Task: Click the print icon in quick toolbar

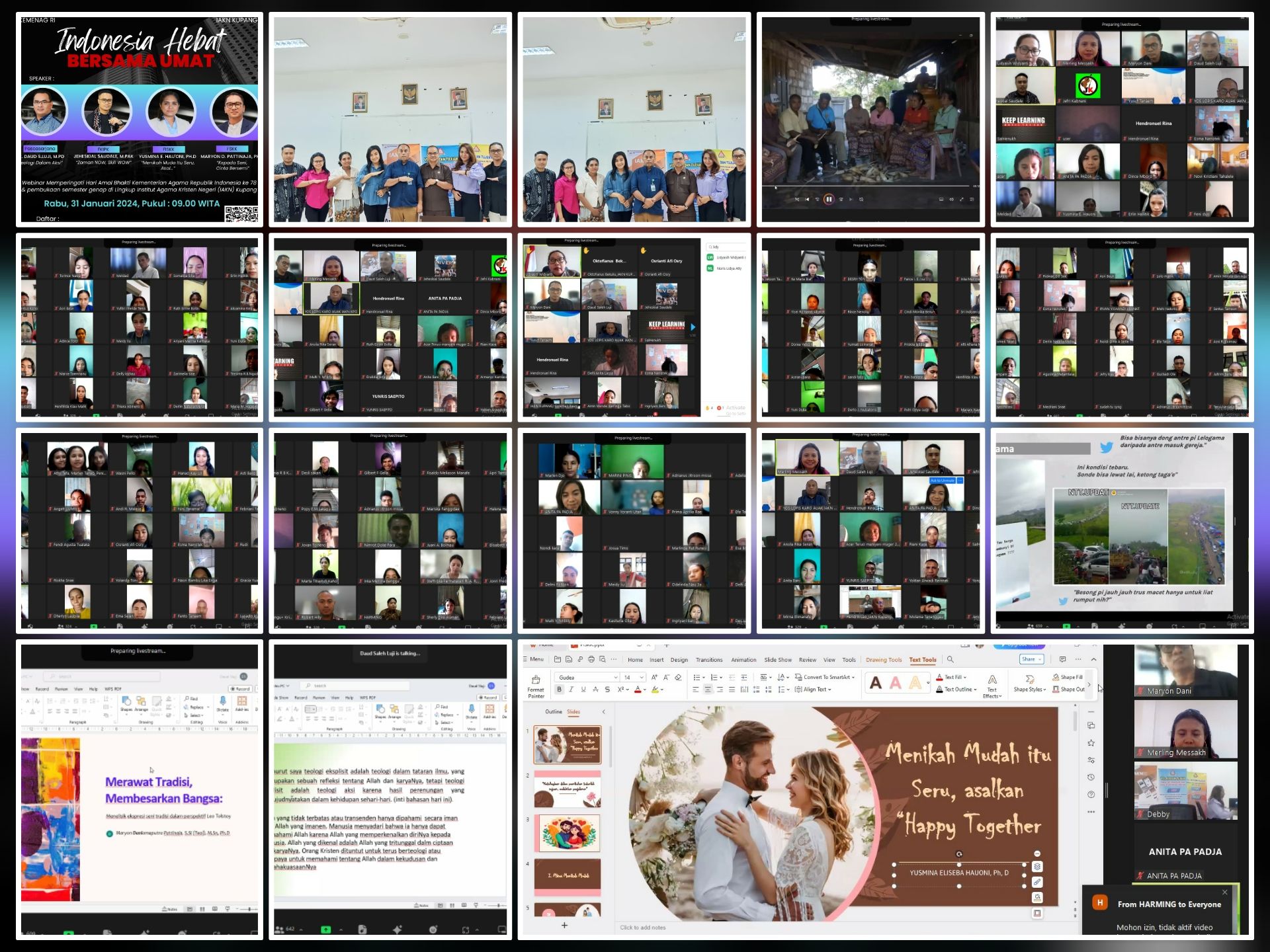Action: pyautogui.click(x=591, y=659)
